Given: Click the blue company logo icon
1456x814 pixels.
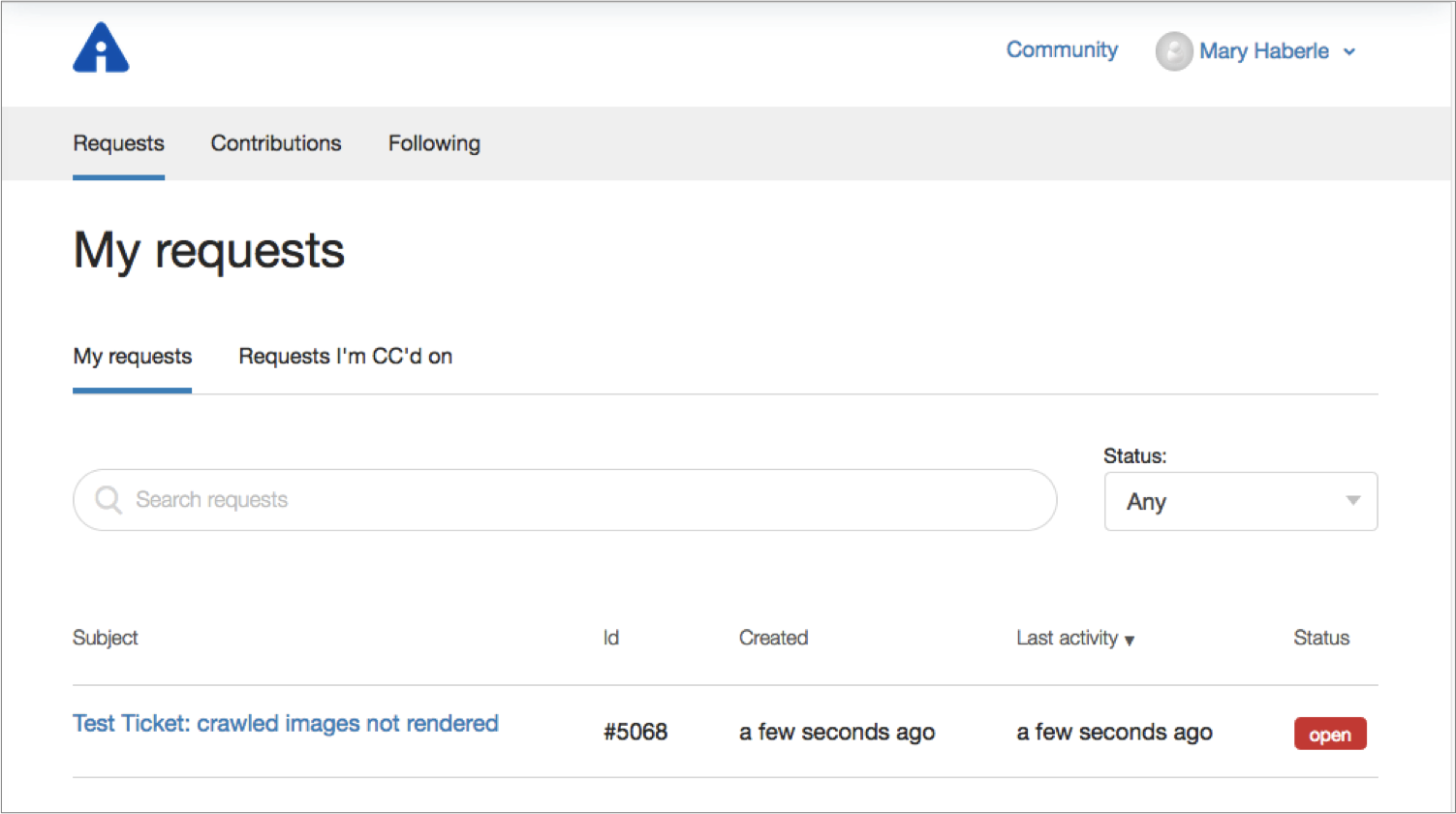Looking at the screenshot, I should 101,48.
